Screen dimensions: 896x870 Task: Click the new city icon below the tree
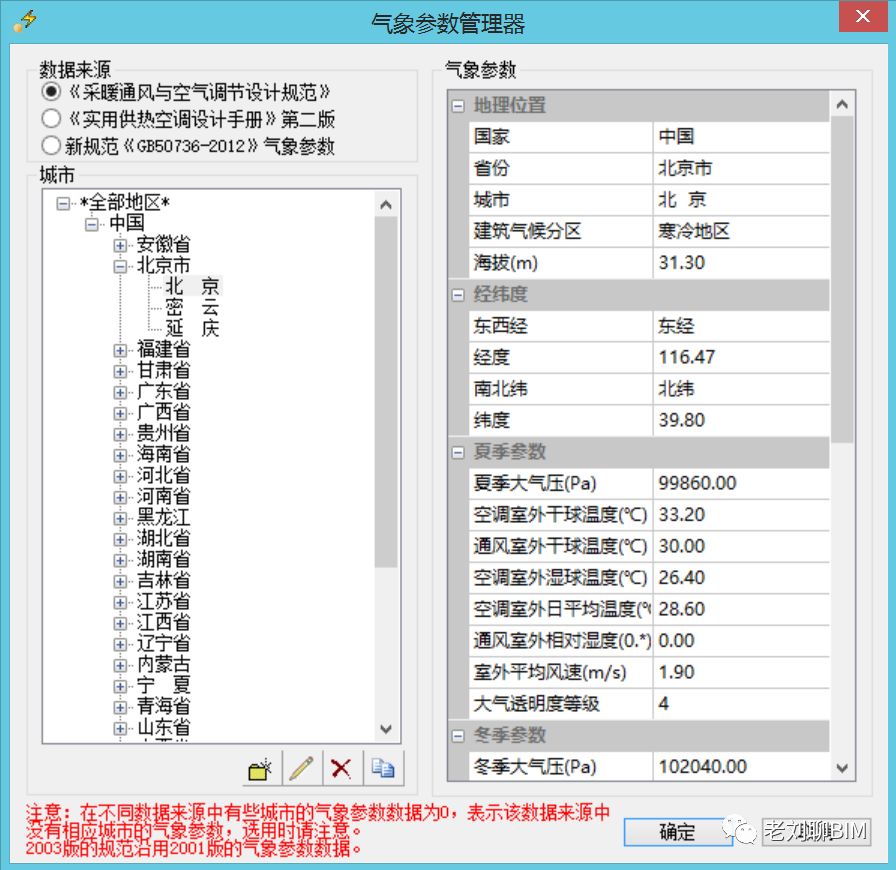pyautogui.click(x=261, y=769)
